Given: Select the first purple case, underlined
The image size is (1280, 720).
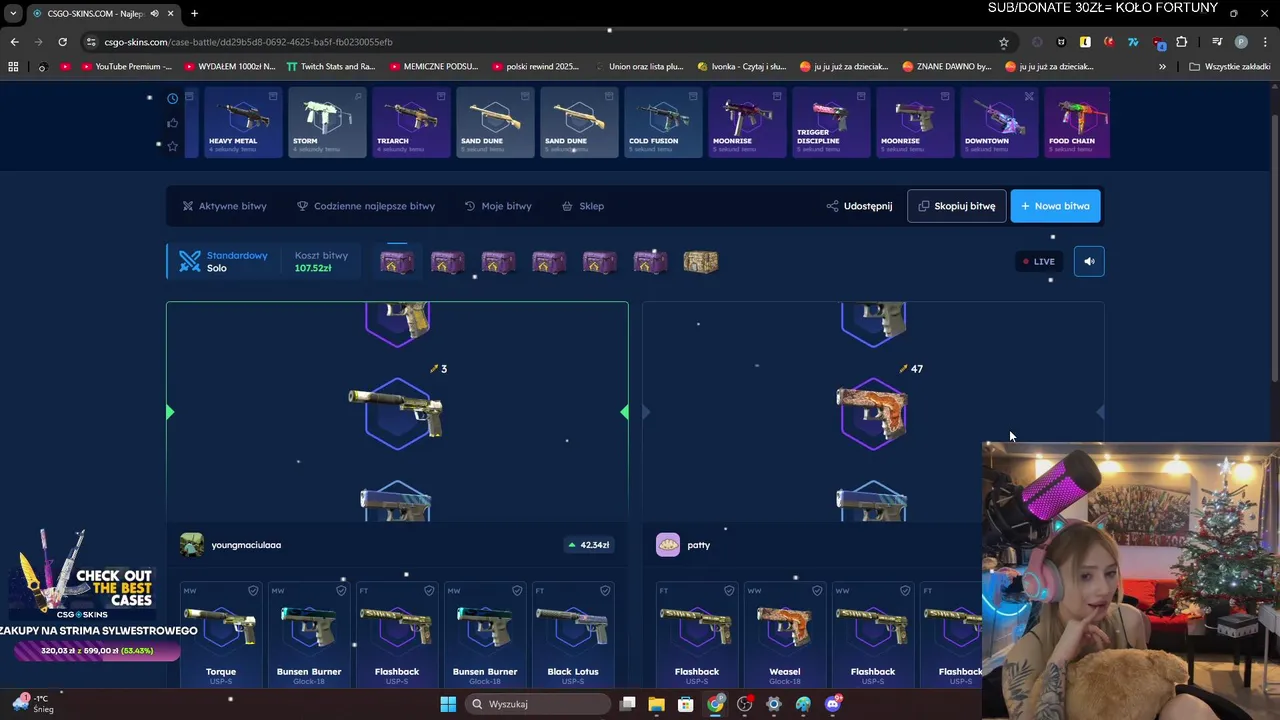Looking at the screenshot, I should [x=397, y=261].
